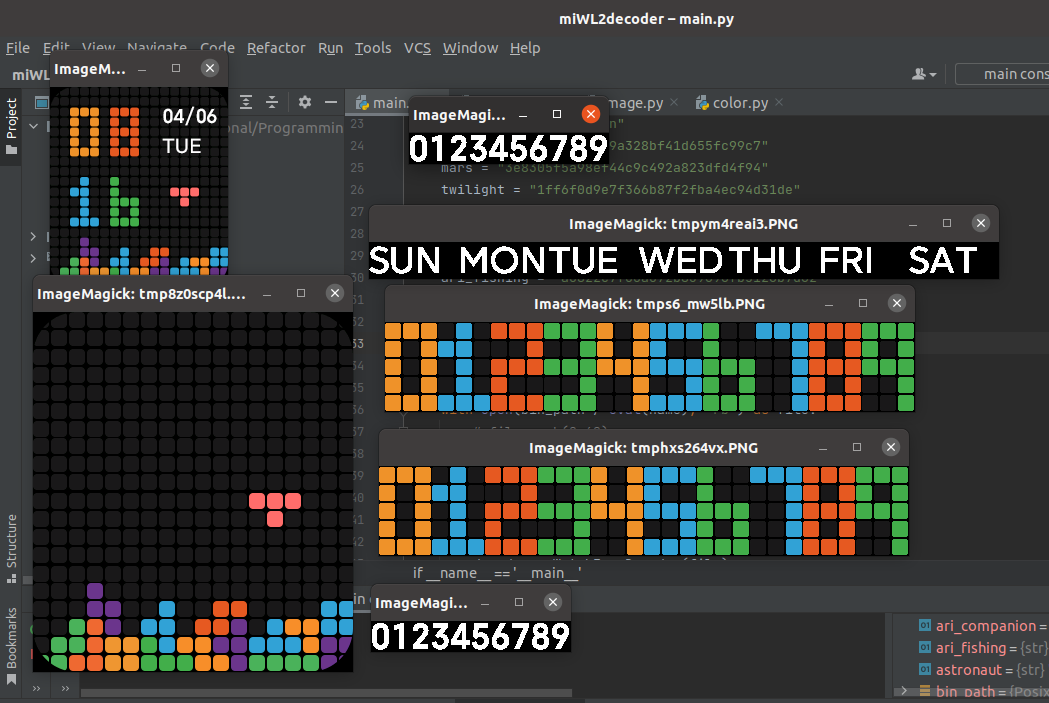Open the Tools menu

(x=373, y=48)
